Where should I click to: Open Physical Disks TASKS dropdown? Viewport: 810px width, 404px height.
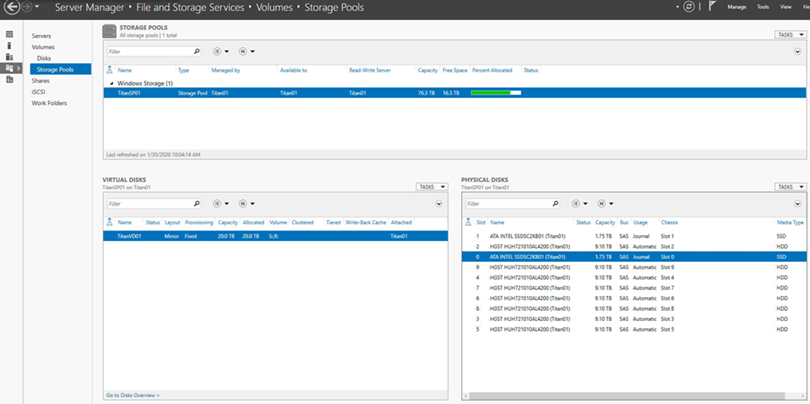(790, 187)
